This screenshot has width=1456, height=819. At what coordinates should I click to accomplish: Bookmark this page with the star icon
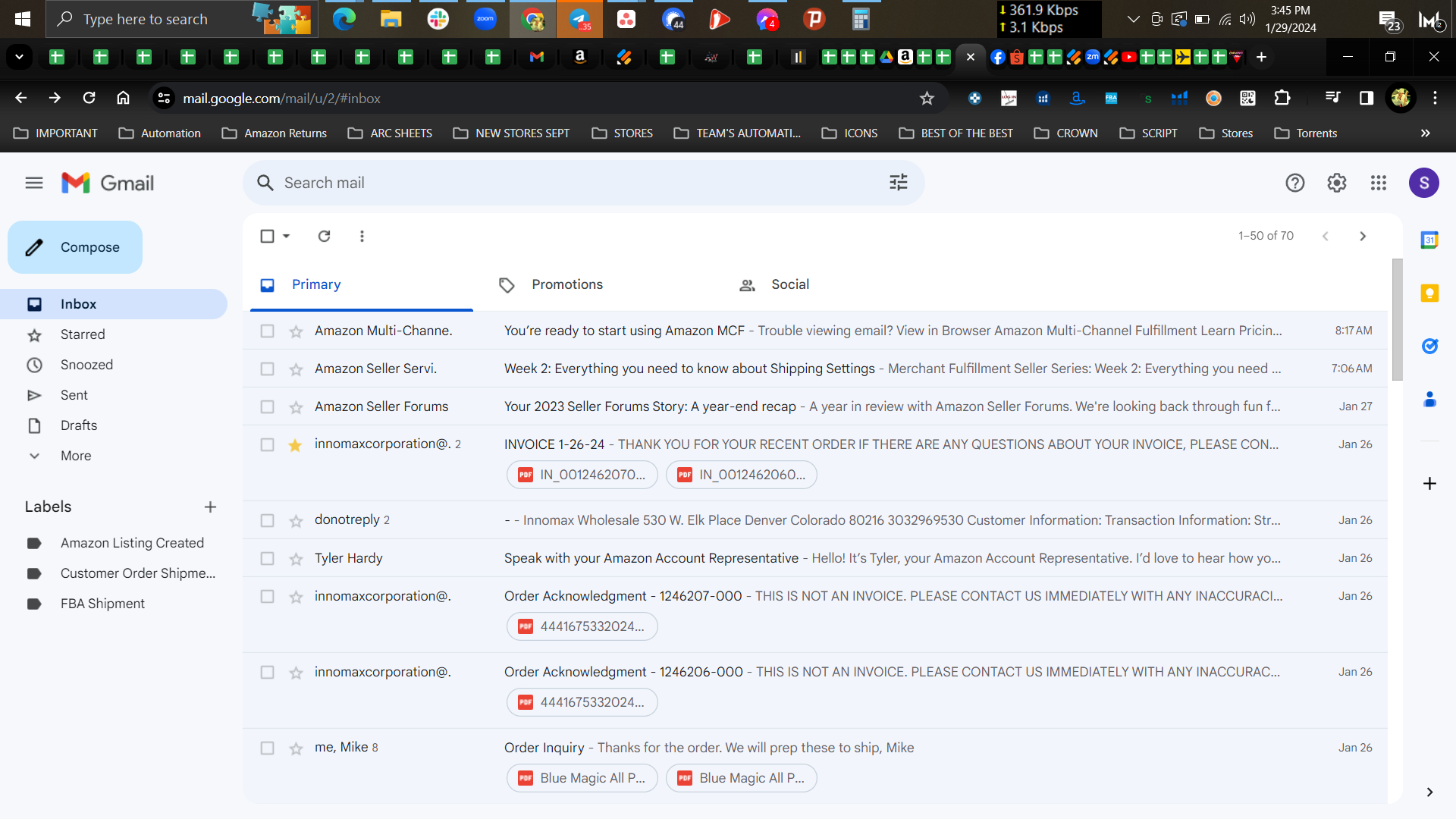click(x=927, y=98)
